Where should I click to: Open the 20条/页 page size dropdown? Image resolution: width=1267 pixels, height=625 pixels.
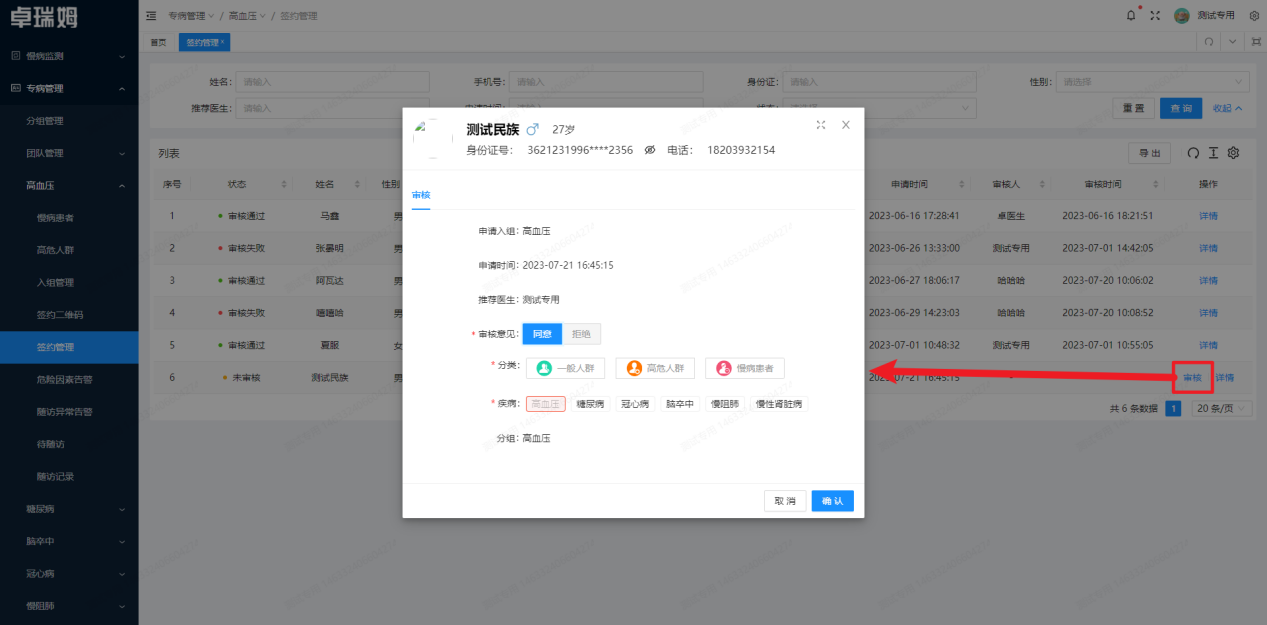pyautogui.click(x=1223, y=408)
